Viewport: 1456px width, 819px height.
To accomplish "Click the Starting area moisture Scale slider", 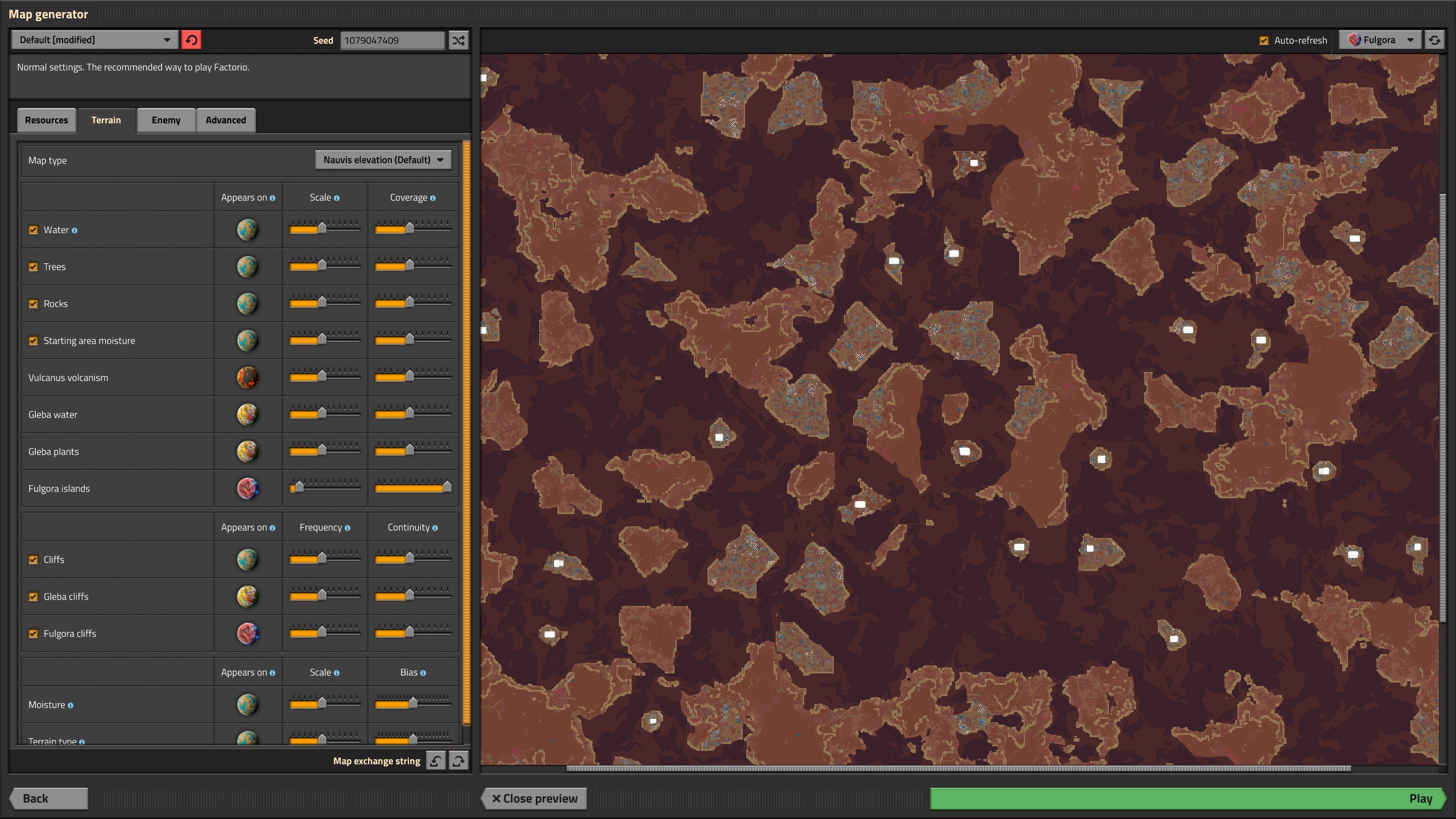I will pyautogui.click(x=325, y=339).
